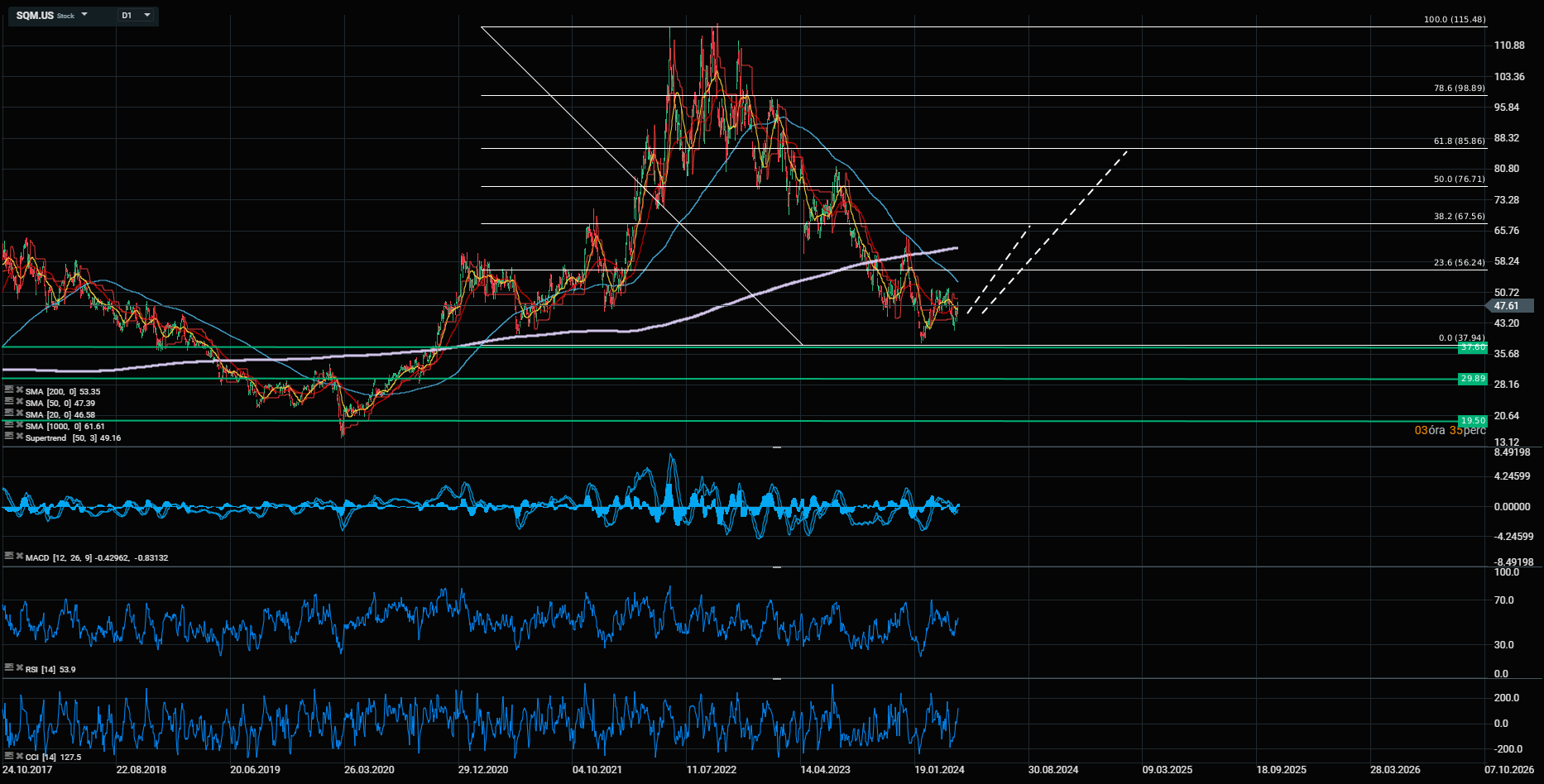Click the current price 47.61 marker
Screen dimensions: 1544x784
point(1508,306)
